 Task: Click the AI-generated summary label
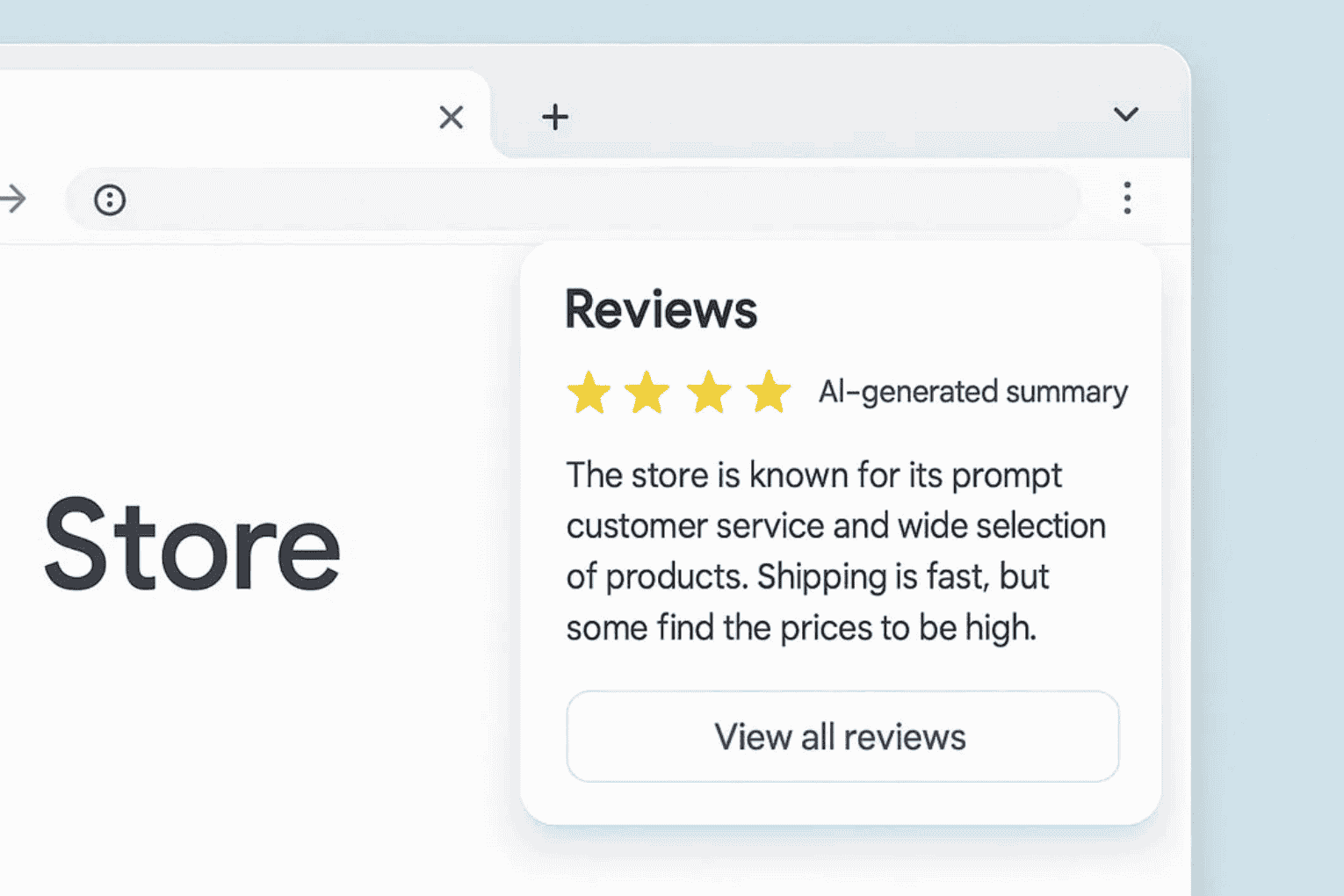coord(972,392)
